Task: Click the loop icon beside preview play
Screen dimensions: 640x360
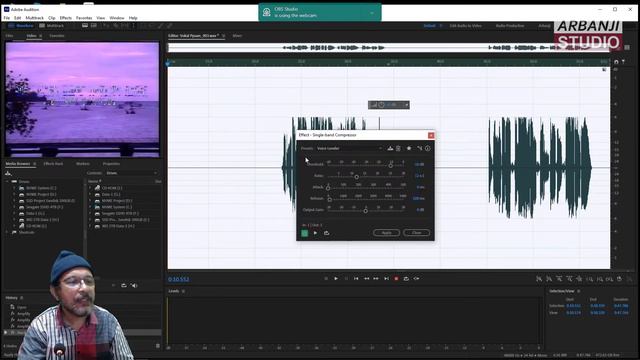Action: point(327,233)
